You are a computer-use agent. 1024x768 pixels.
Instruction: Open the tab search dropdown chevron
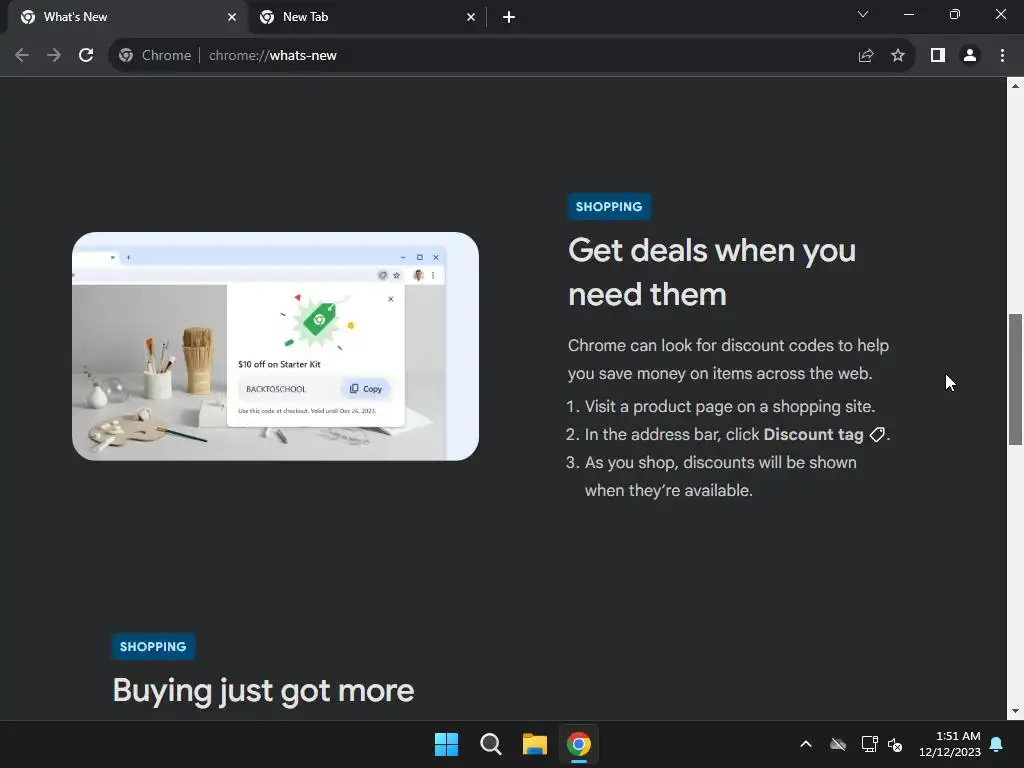coord(863,14)
